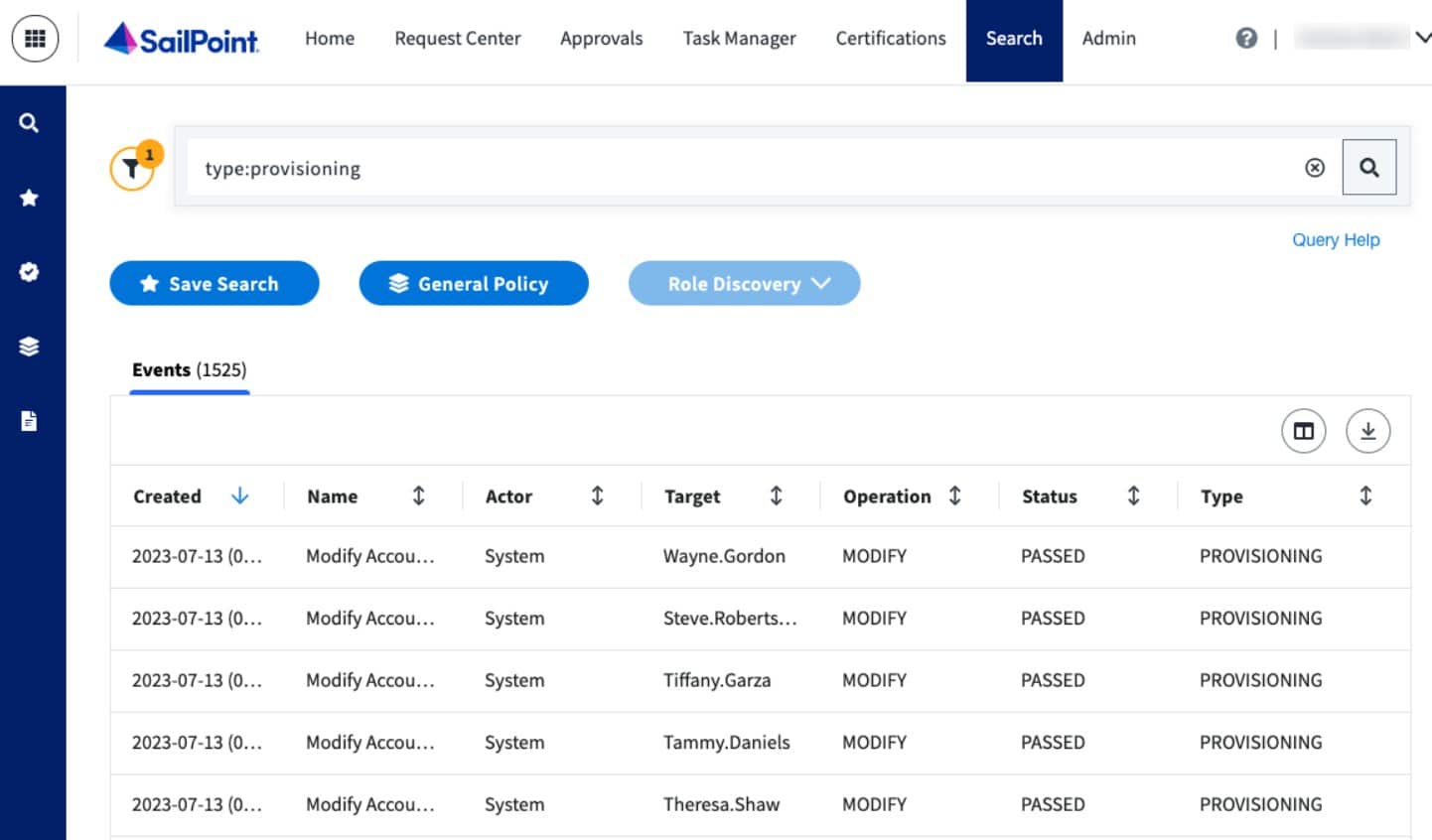Image resolution: width=1432 pixels, height=840 pixels.
Task: Click the General Policy button
Action: (474, 284)
